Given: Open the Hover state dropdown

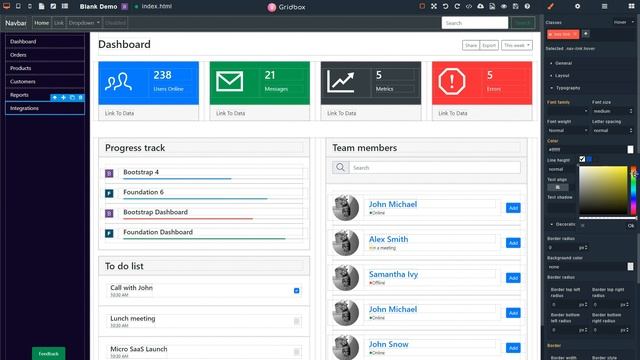Looking at the screenshot, I should [x=624, y=22].
